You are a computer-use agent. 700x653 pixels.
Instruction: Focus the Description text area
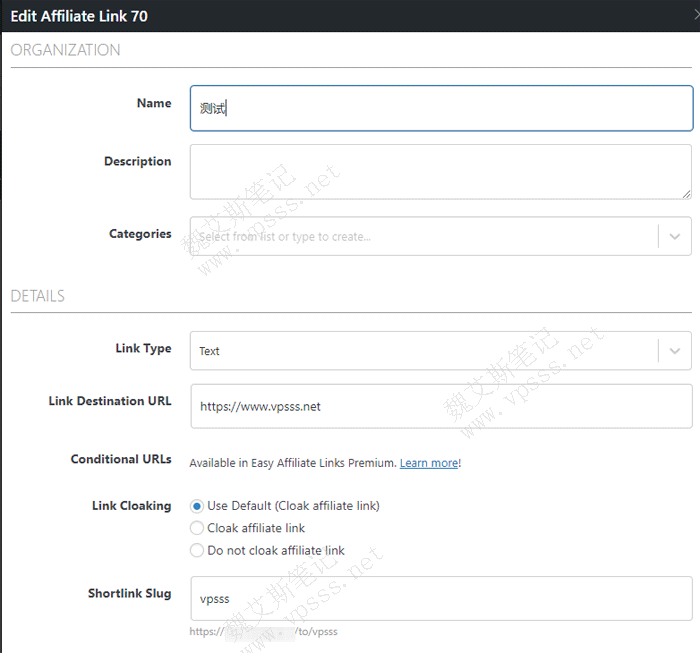[x=440, y=171]
